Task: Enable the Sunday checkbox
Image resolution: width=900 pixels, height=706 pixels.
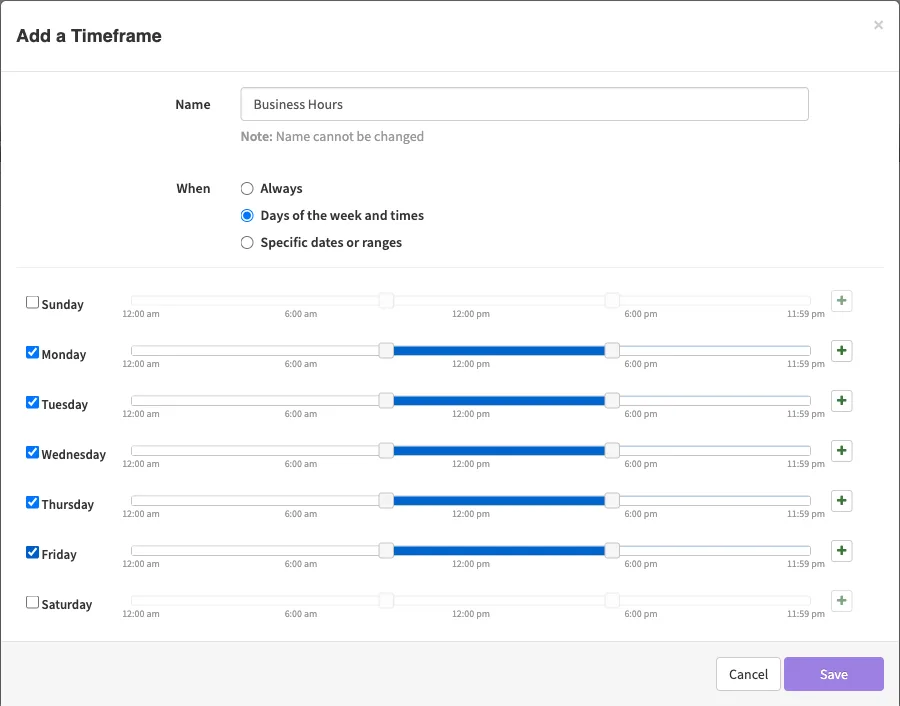Action: [x=33, y=302]
